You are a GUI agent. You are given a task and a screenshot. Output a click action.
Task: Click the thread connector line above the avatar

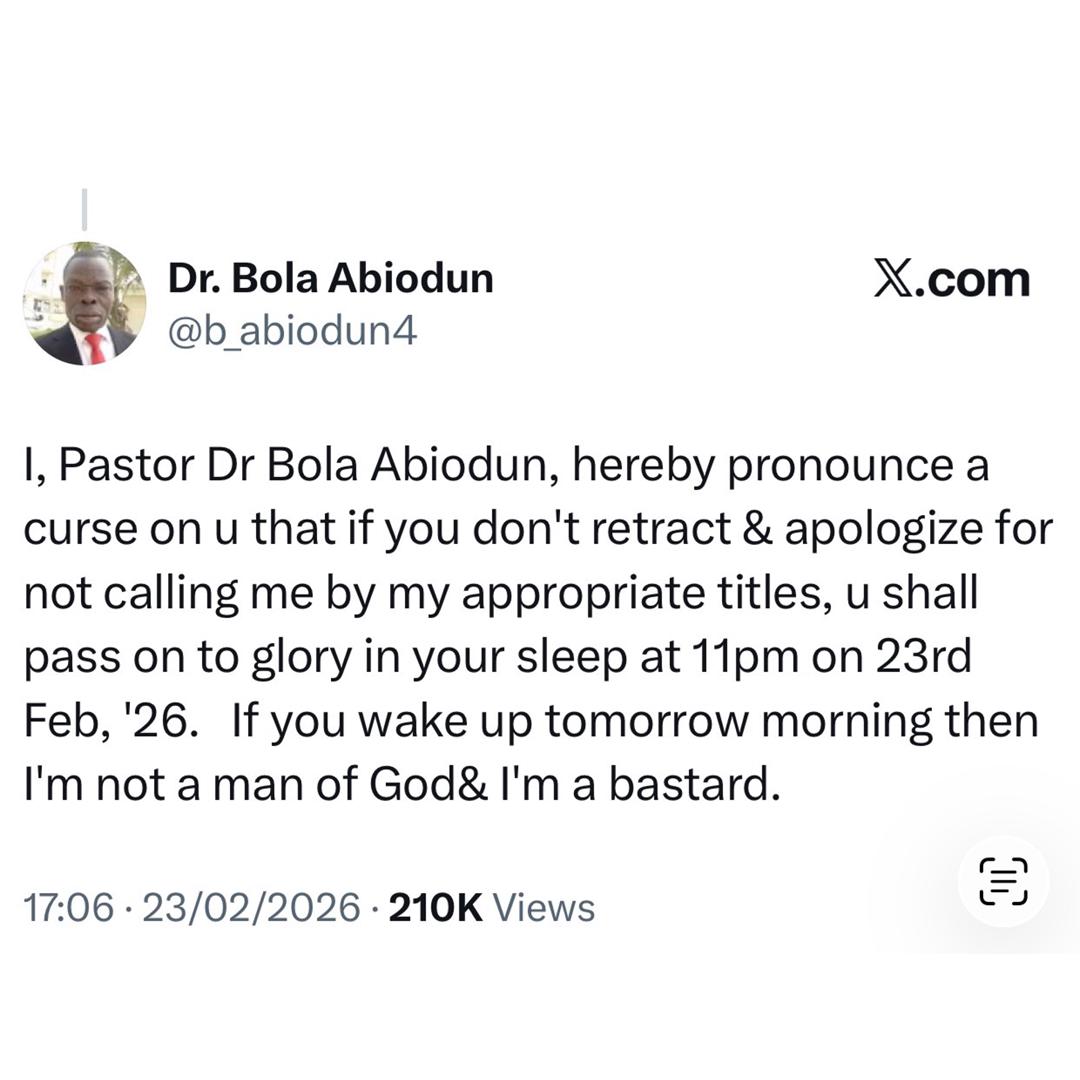(84, 208)
